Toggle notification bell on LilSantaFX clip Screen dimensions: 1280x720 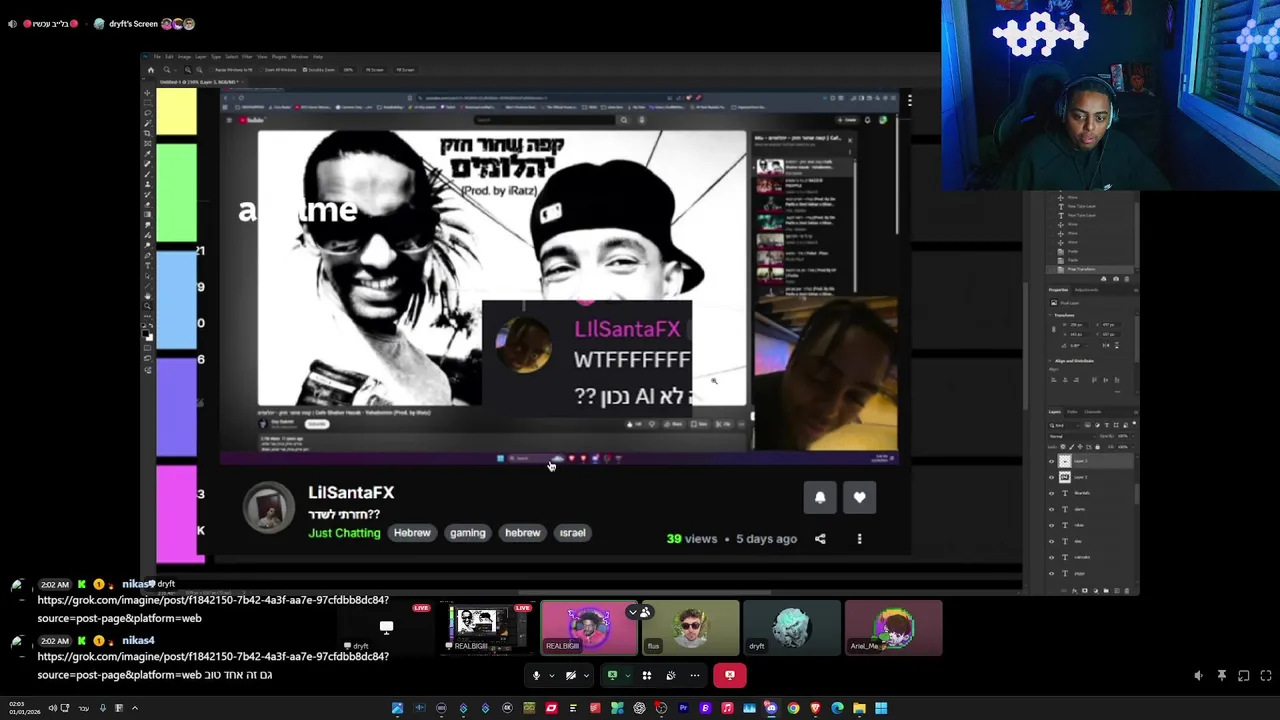tap(820, 497)
